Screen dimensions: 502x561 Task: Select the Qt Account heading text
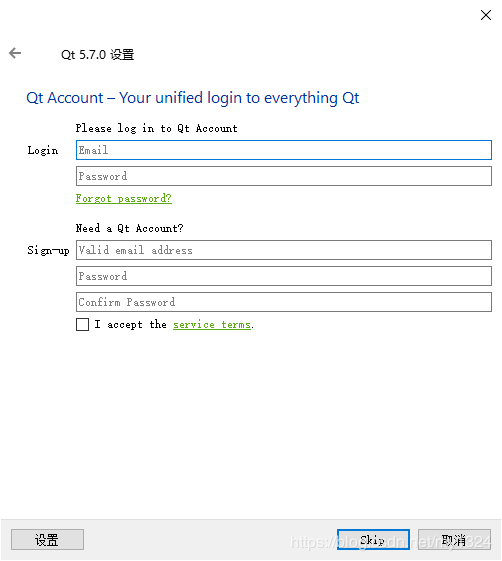point(192,98)
